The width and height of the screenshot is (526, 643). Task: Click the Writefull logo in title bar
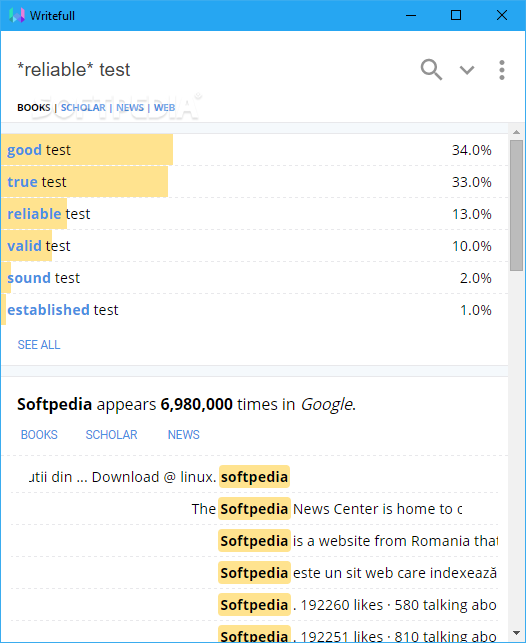(17, 16)
